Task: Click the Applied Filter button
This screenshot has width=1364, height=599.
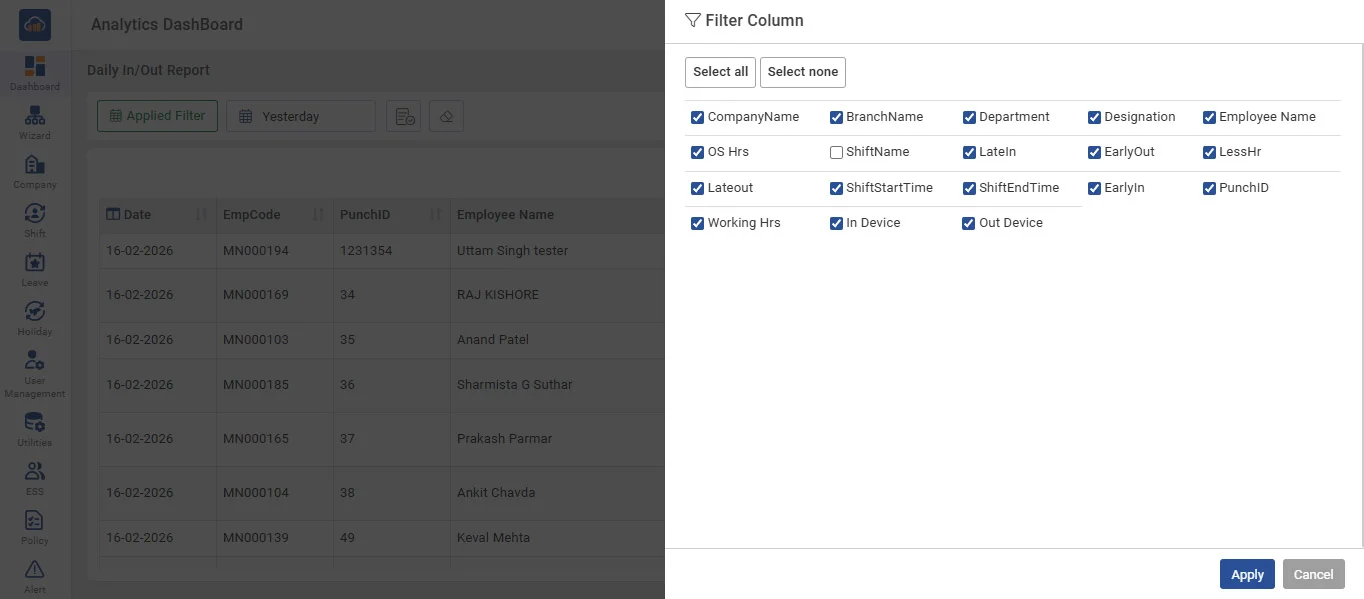Action: coord(157,116)
